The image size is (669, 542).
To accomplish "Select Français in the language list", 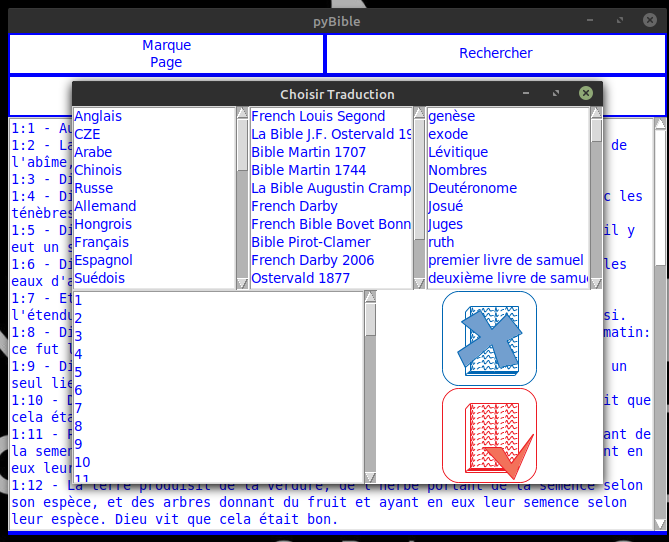I will pos(102,242).
